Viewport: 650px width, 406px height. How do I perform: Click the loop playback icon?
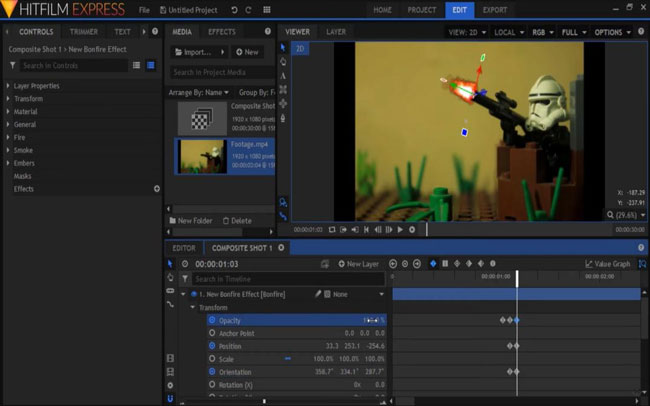tap(332, 229)
